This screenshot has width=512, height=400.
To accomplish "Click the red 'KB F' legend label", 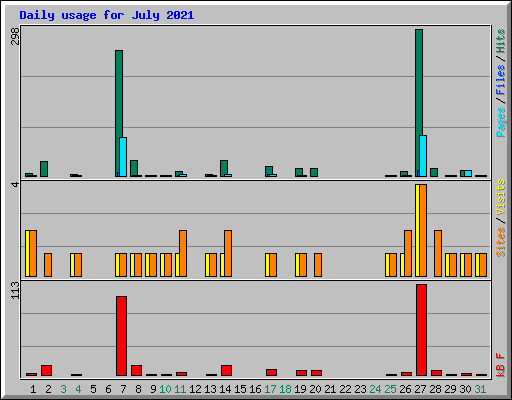I will coord(500,365).
